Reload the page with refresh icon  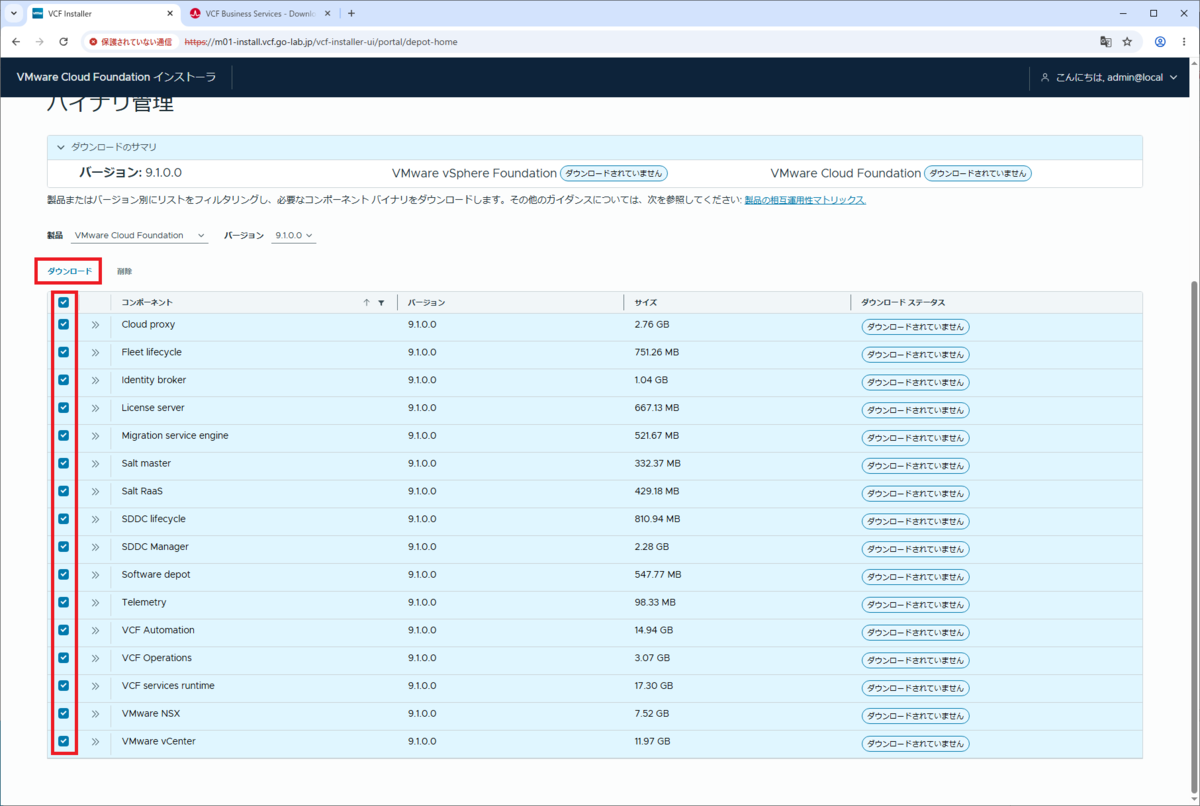tap(63, 42)
